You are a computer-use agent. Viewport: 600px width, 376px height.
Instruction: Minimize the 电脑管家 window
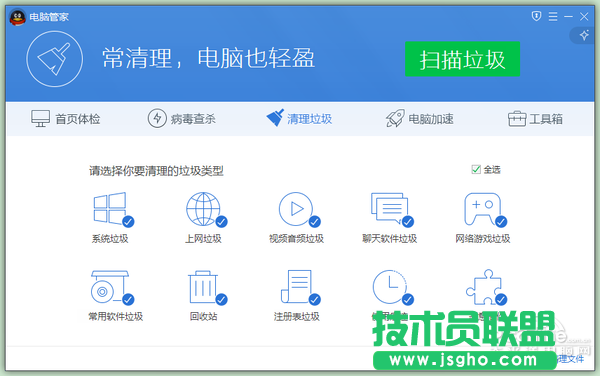pos(568,16)
